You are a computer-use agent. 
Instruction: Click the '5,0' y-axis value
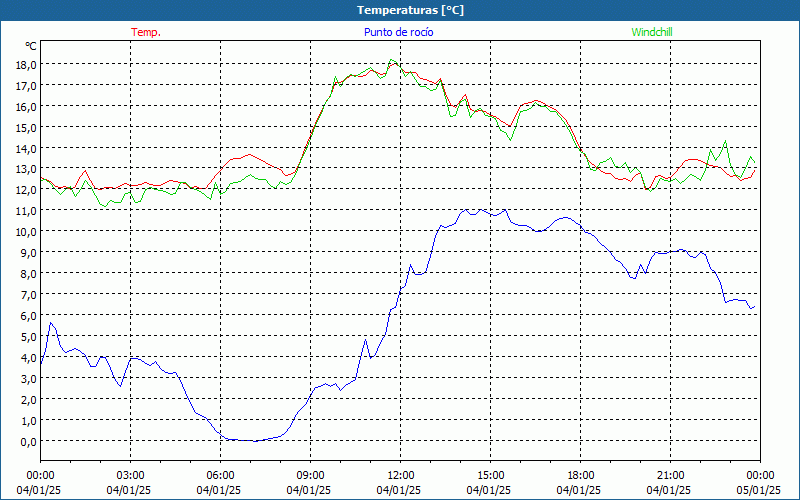tap(31, 336)
